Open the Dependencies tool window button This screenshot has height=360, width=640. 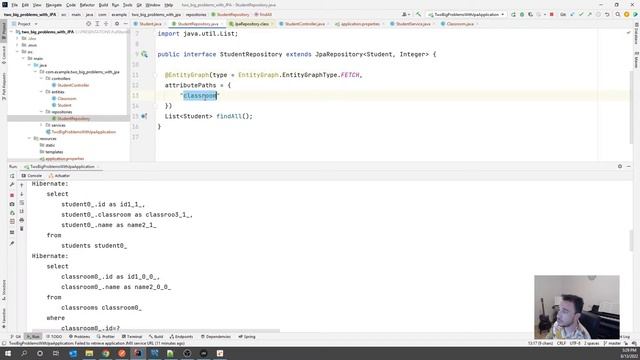click(x=216, y=337)
